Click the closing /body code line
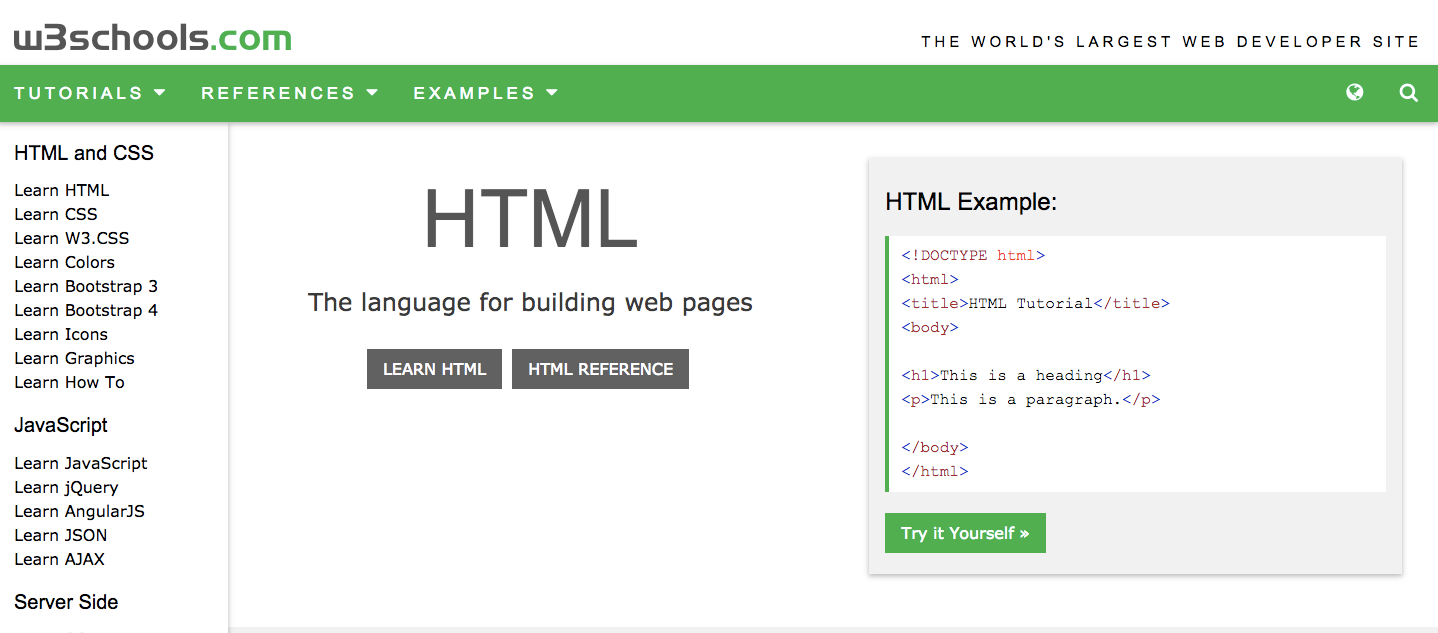 935,447
